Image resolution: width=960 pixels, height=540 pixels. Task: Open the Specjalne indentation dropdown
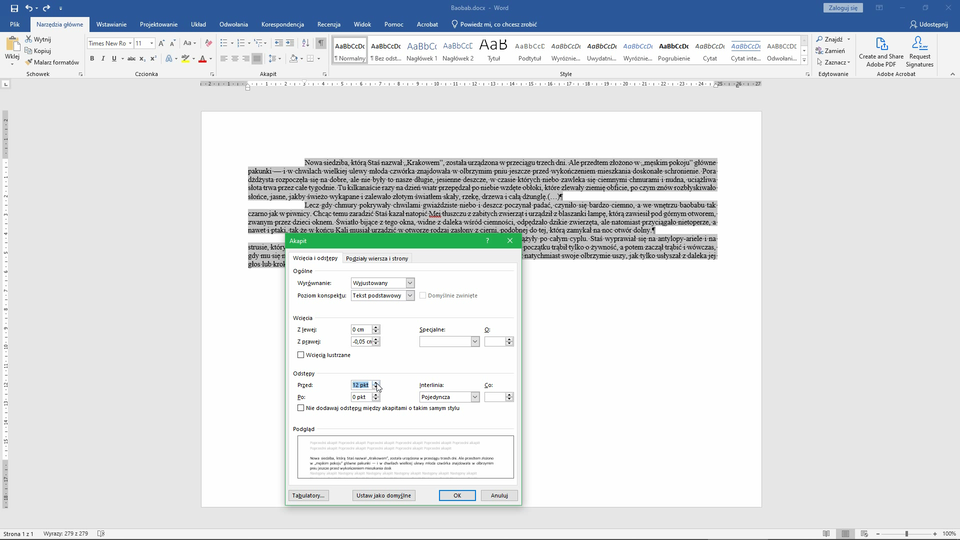pyautogui.click(x=474, y=342)
